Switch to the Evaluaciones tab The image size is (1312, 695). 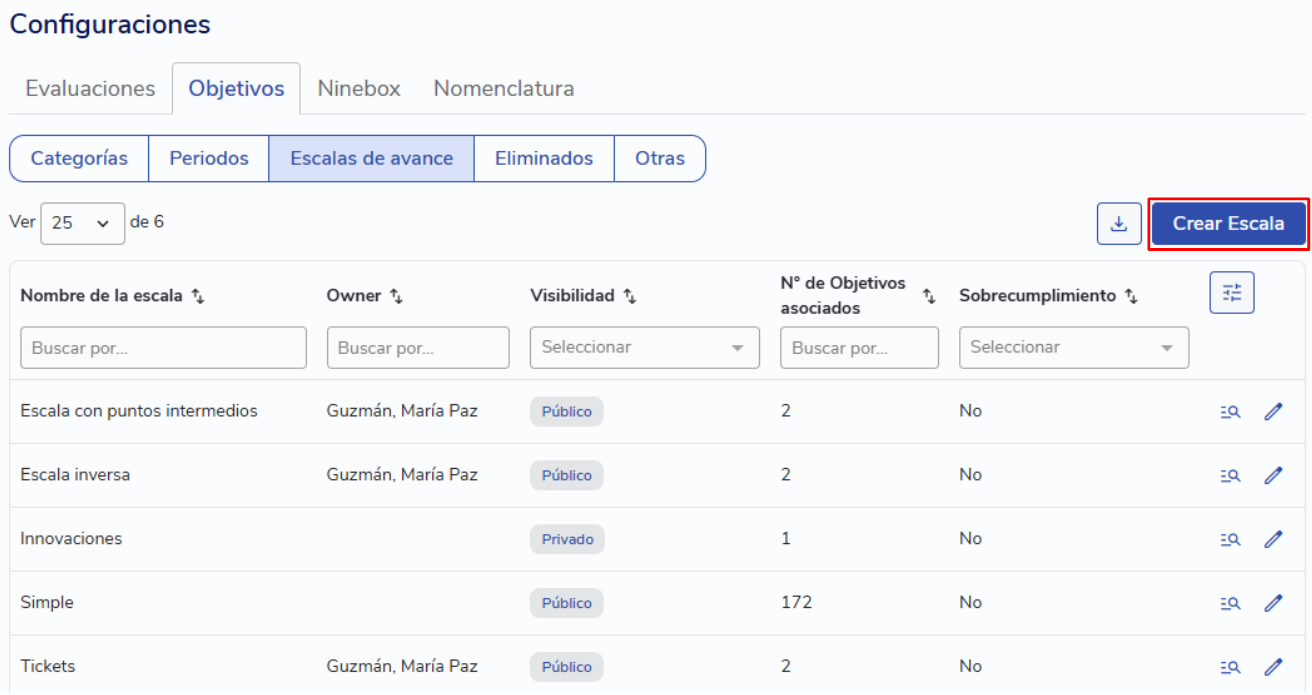point(90,88)
